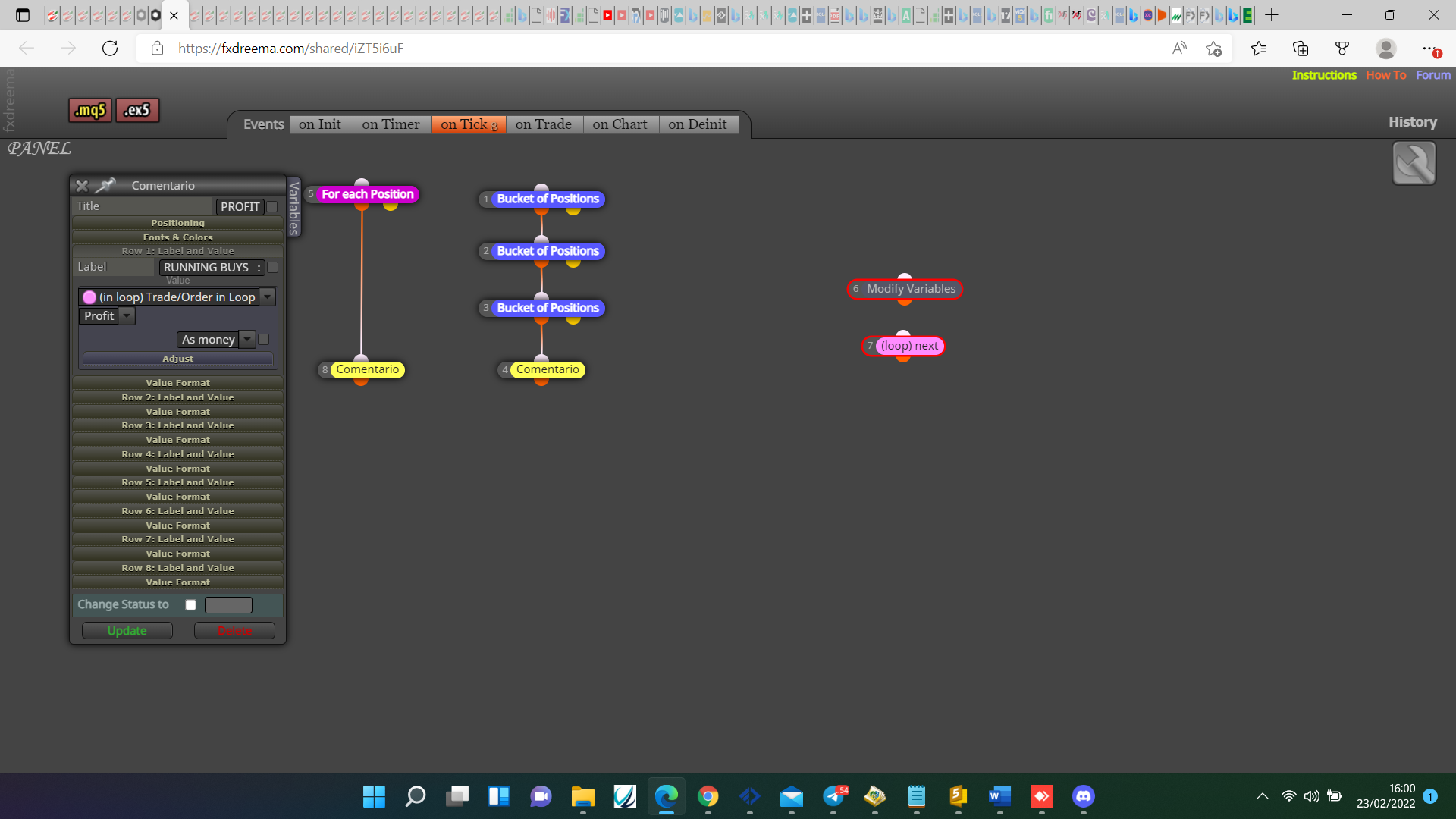Expand the Fonts & Colors section
1456x819 pixels.
[177, 237]
